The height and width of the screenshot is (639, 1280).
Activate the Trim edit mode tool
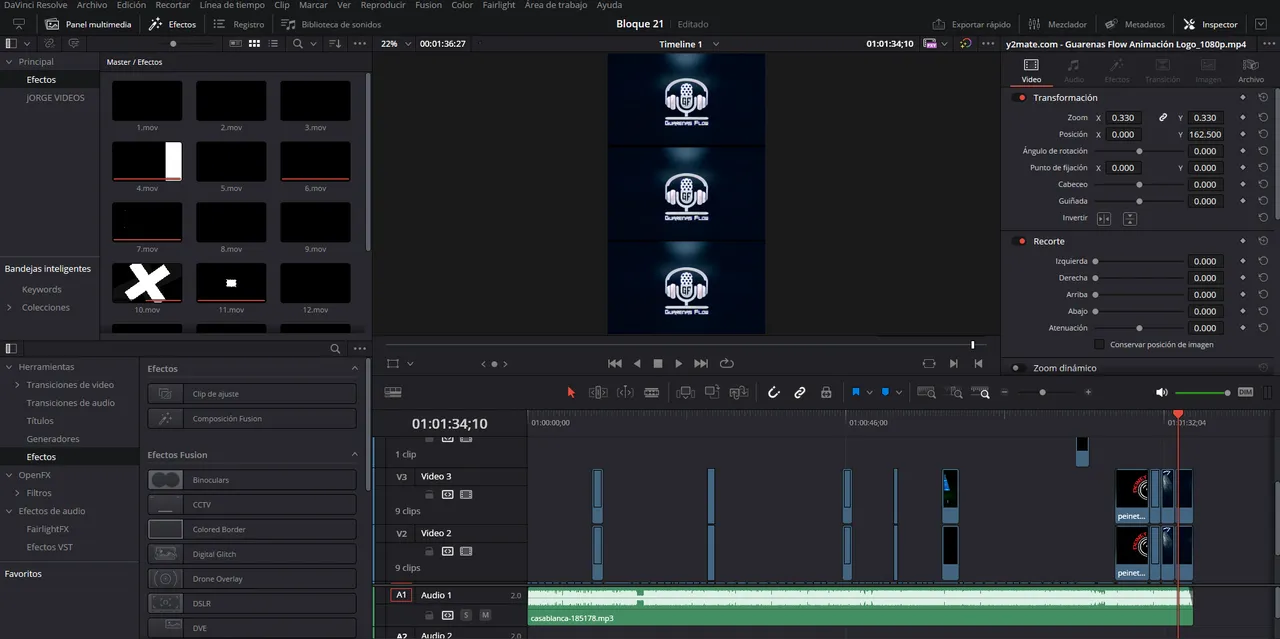coord(598,393)
